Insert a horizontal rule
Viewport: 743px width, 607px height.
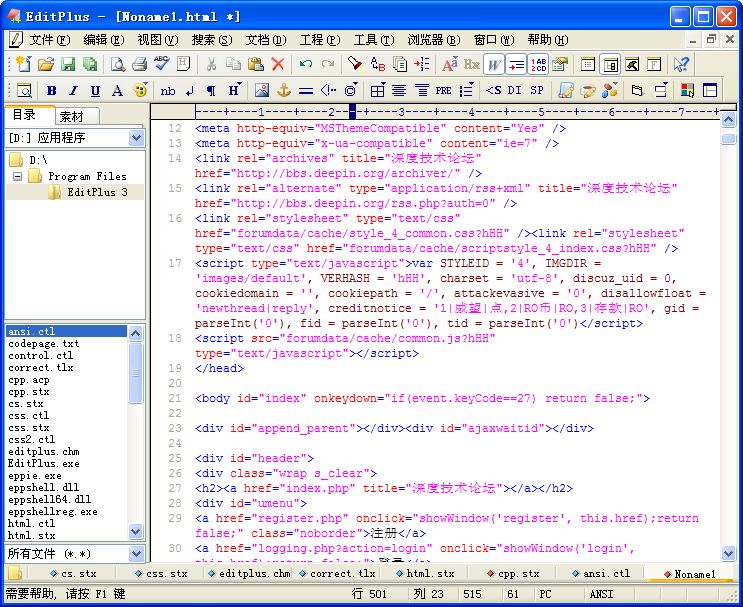(306, 90)
